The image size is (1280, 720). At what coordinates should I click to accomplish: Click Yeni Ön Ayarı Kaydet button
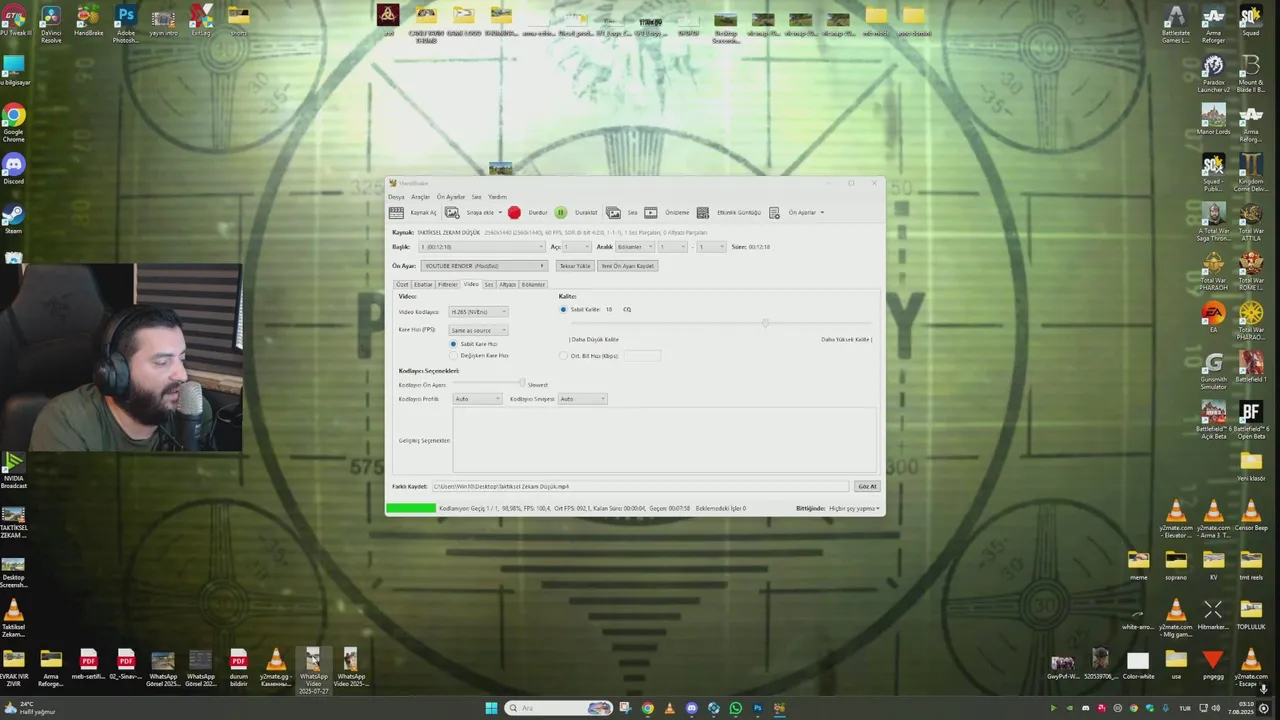click(628, 266)
